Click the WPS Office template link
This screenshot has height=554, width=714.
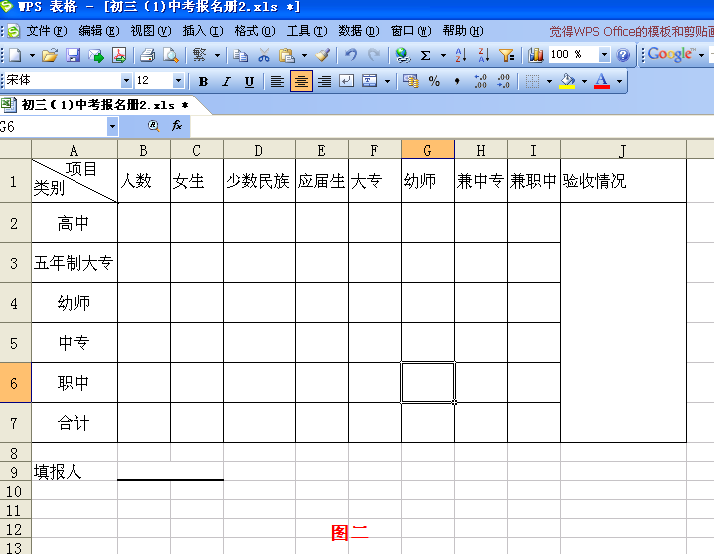pos(630,31)
